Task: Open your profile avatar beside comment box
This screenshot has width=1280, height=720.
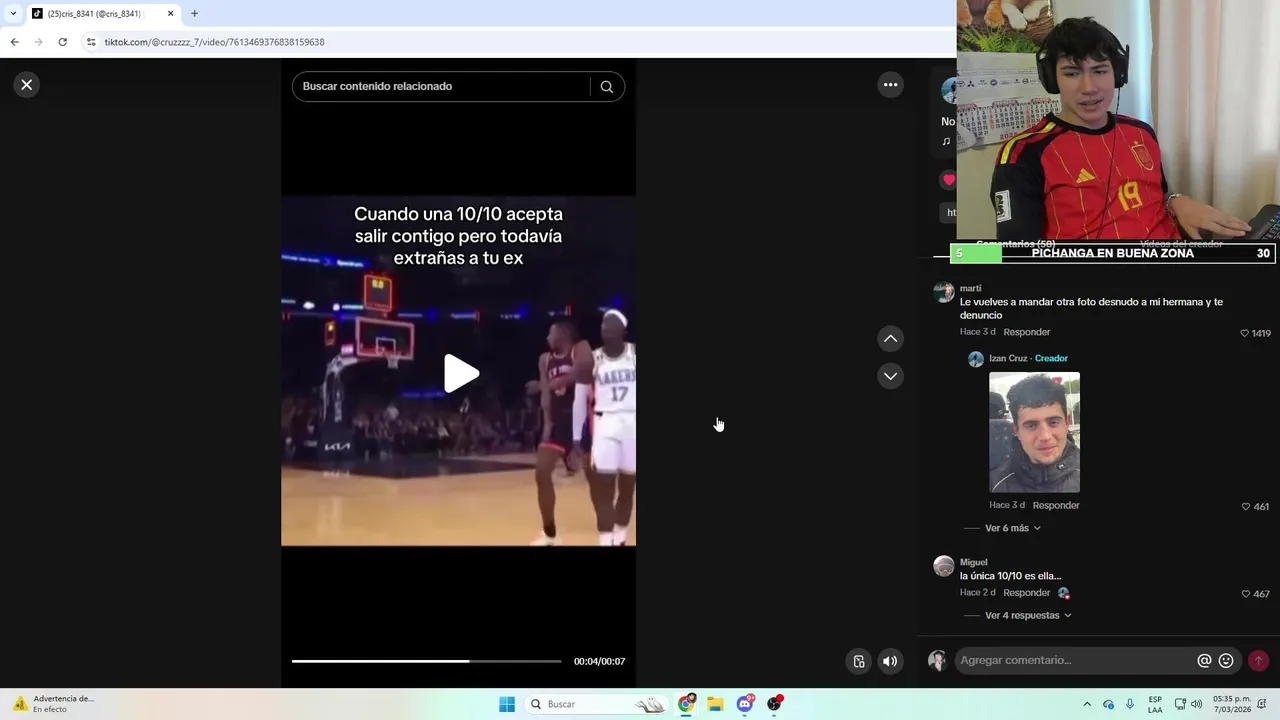Action: click(937, 660)
